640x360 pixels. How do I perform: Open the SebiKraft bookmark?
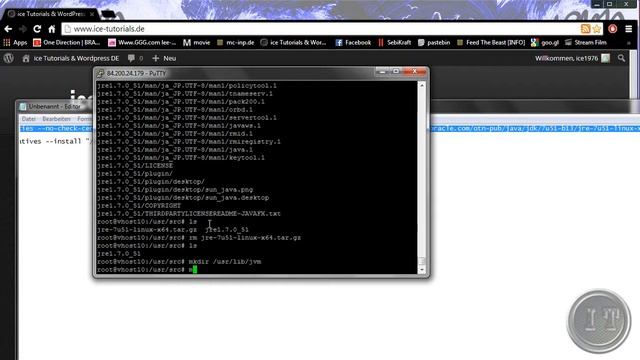(x=394, y=42)
